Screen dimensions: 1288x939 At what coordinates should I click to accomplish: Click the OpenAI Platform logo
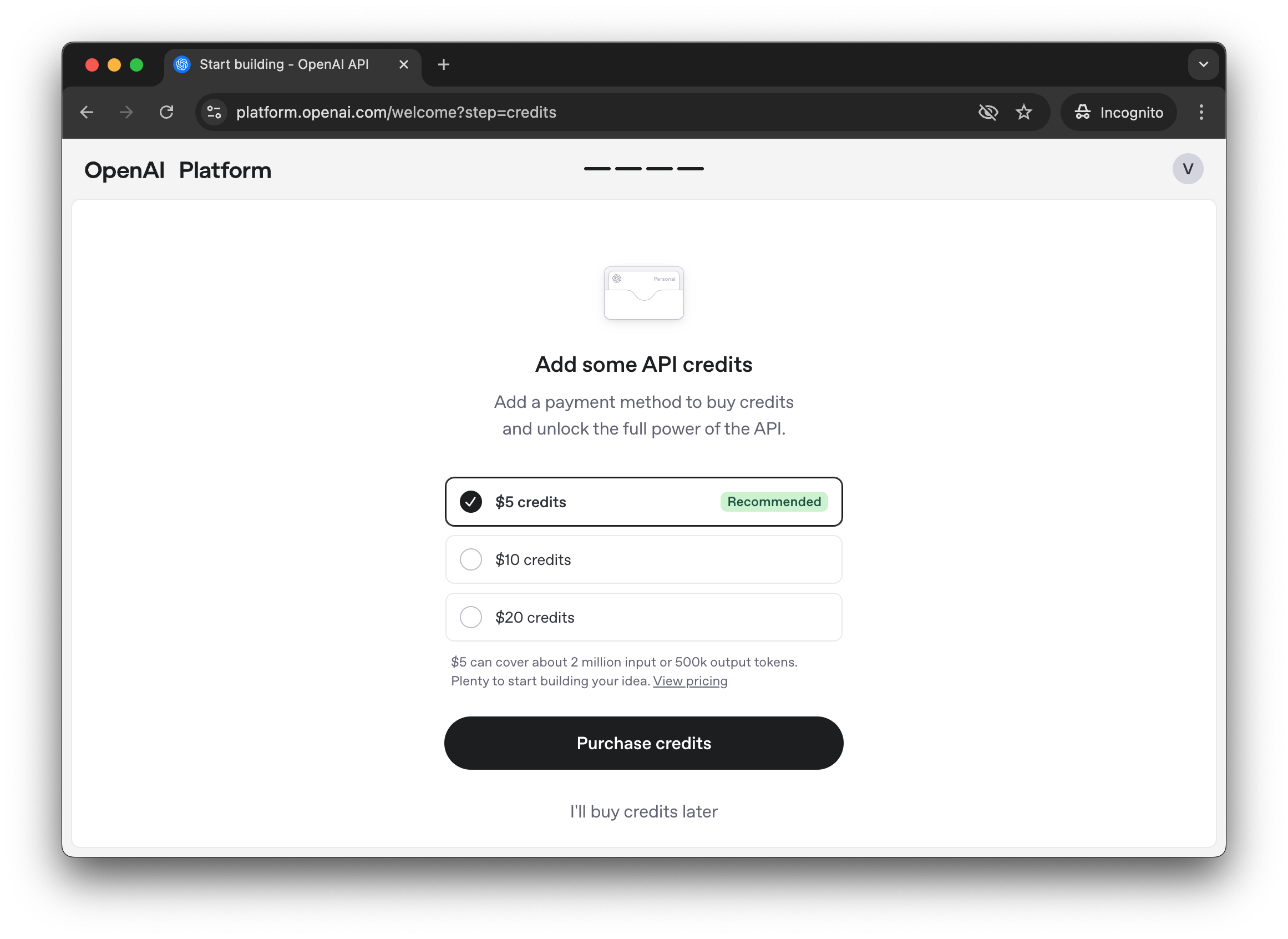tap(178, 170)
